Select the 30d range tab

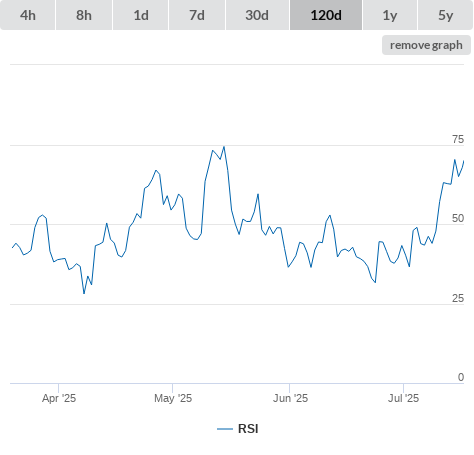click(257, 15)
